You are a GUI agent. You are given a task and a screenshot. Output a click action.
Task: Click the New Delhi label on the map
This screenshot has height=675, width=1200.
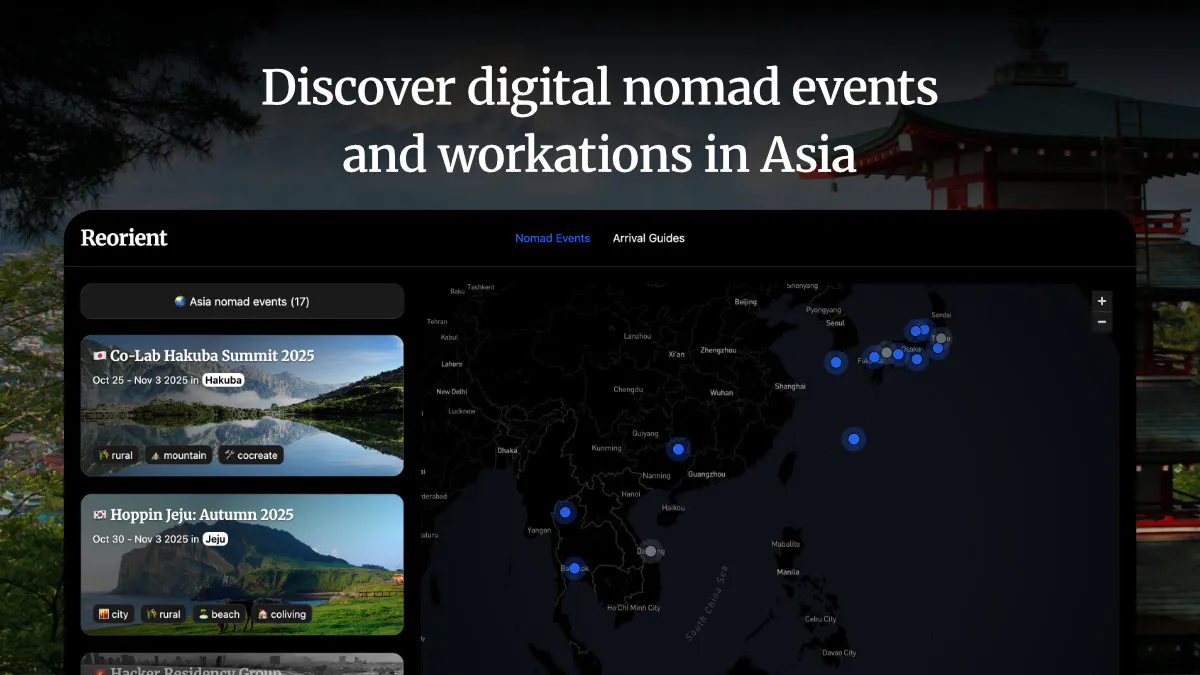452,391
